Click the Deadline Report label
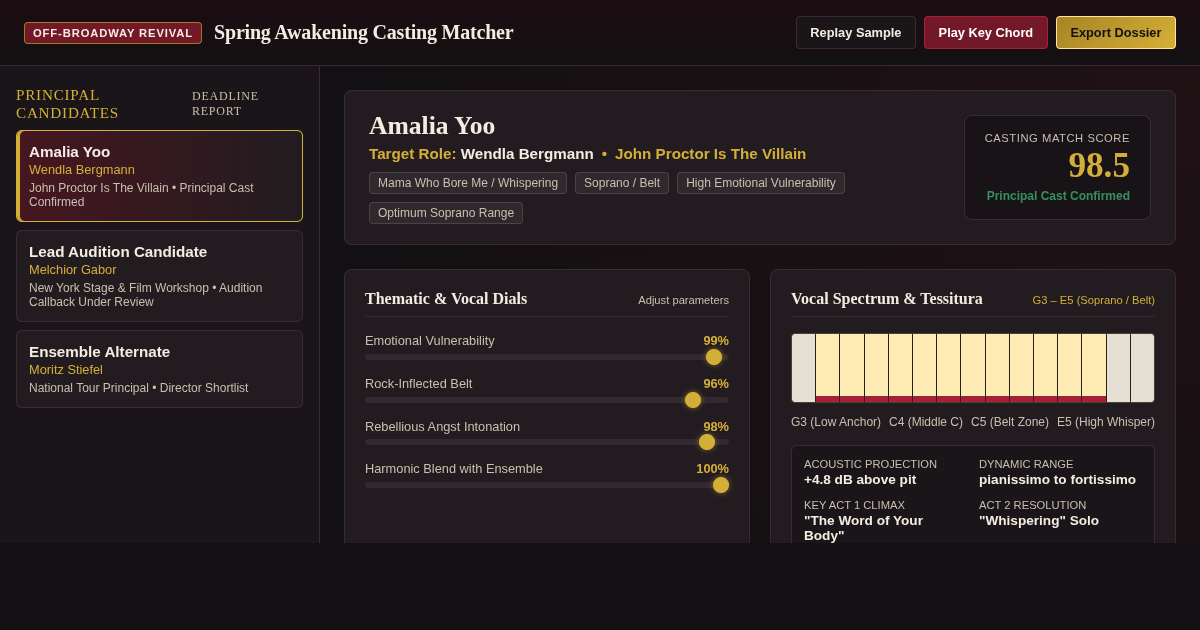 (x=225, y=103)
